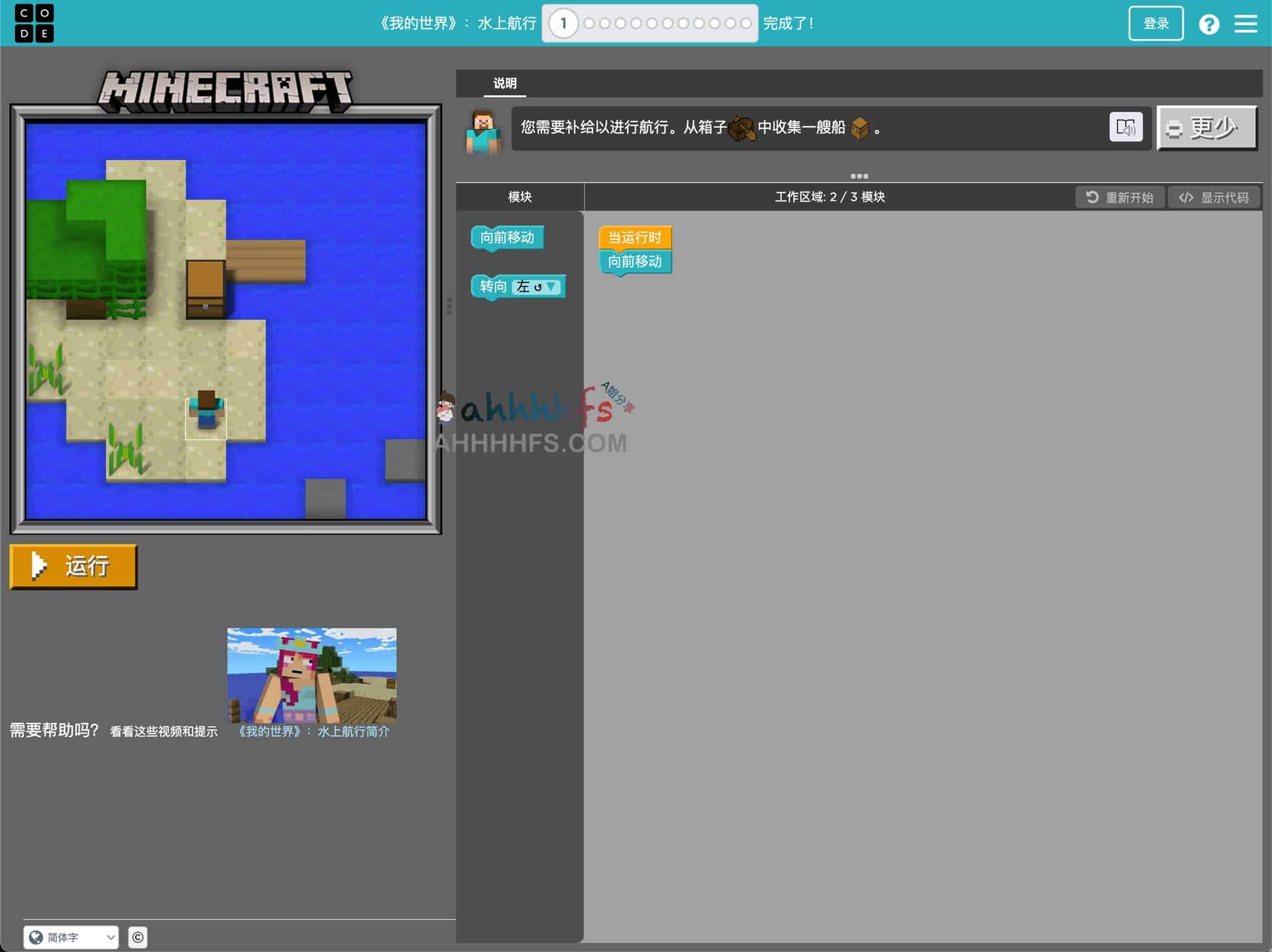This screenshot has height=952, width=1272.
Task: Open the hamburger menu
Action: [x=1245, y=24]
